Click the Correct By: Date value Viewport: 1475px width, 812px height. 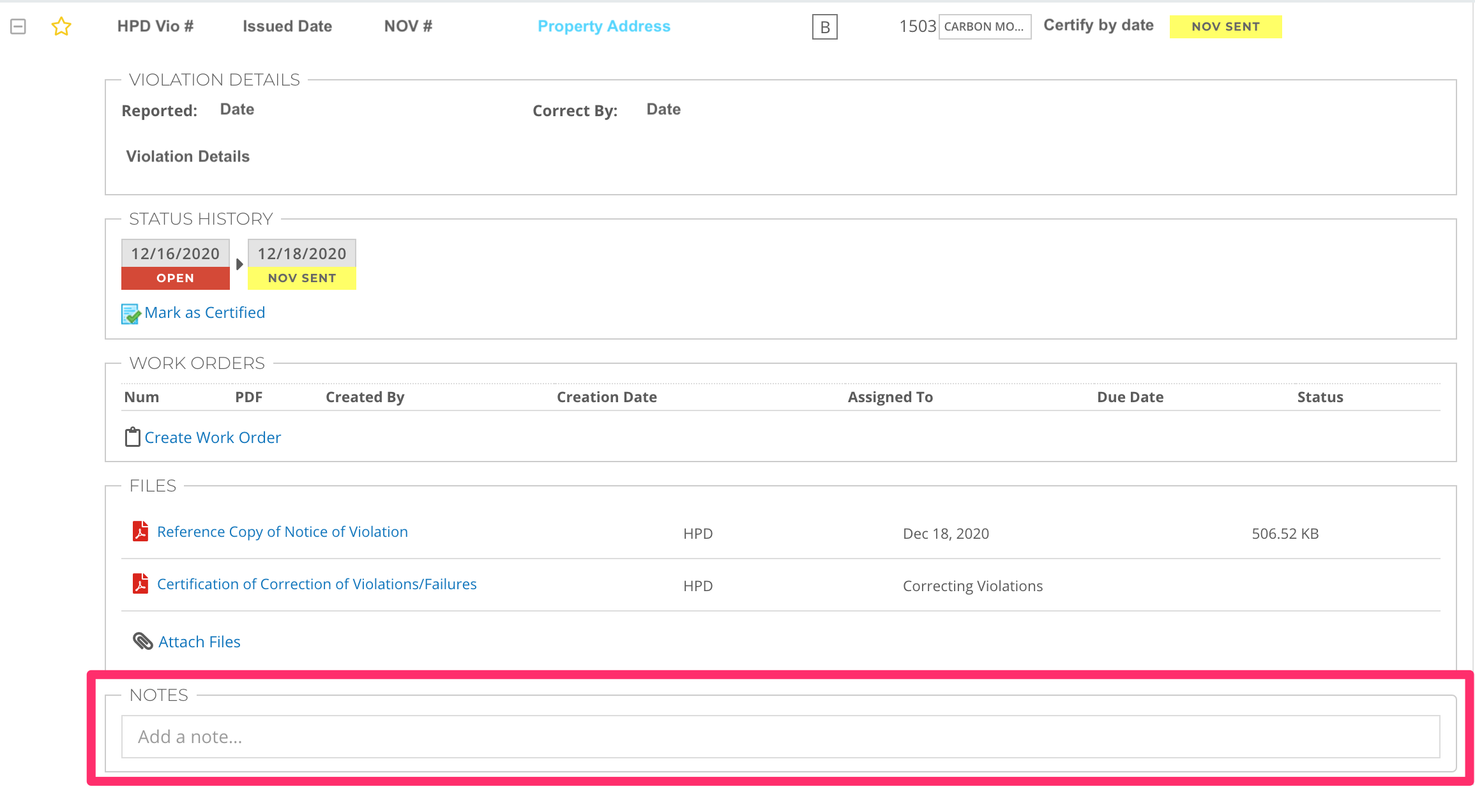(663, 109)
